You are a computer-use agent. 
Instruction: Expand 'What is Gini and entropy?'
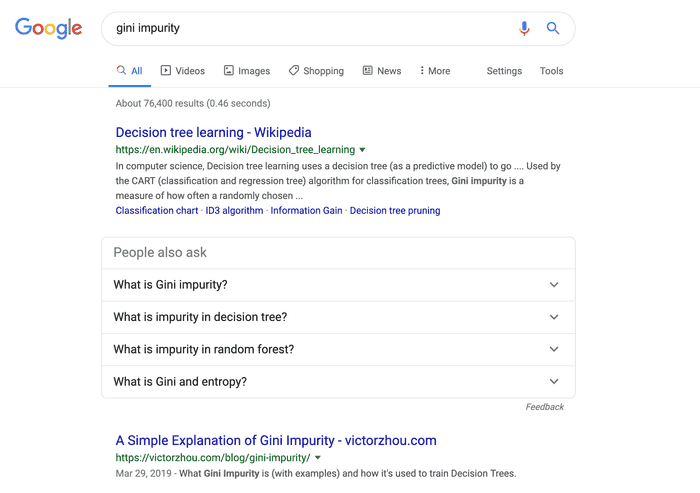[338, 381]
